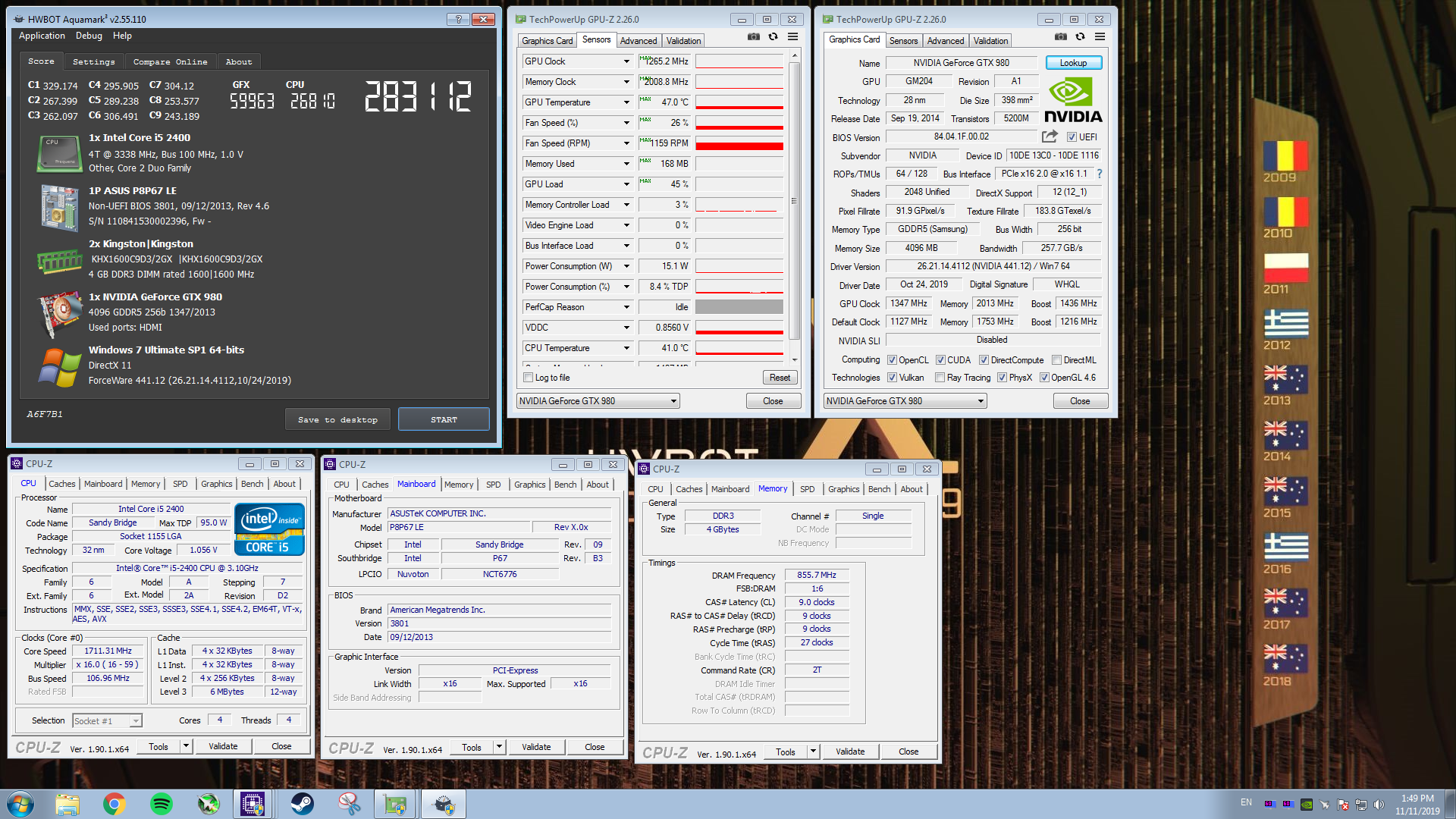
Task: Open Debug menu in Aquamark
Action: tap(89, 36)
